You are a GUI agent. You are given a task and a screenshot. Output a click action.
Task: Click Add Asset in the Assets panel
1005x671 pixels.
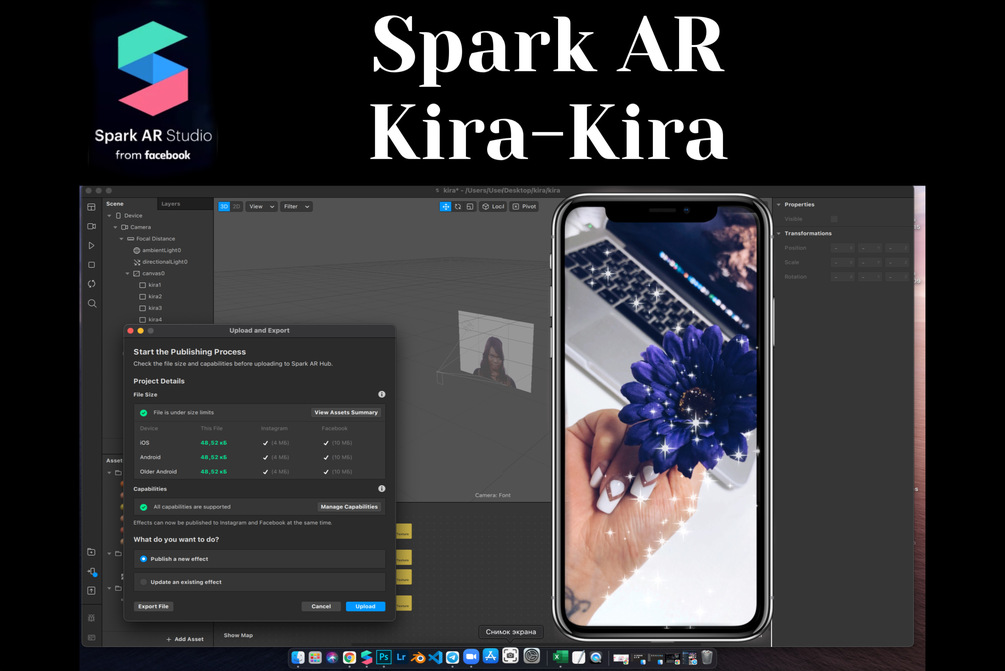[x=185, y=639]
